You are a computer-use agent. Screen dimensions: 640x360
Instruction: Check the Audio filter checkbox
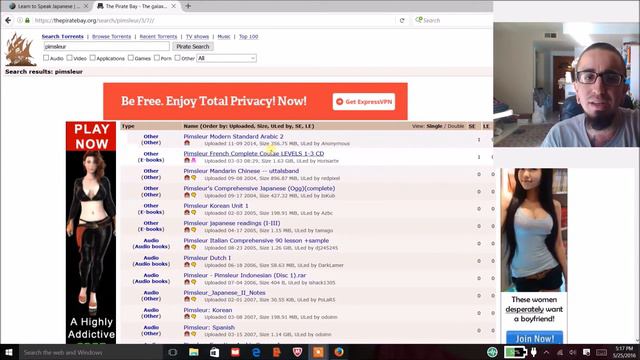click(46, 58)
